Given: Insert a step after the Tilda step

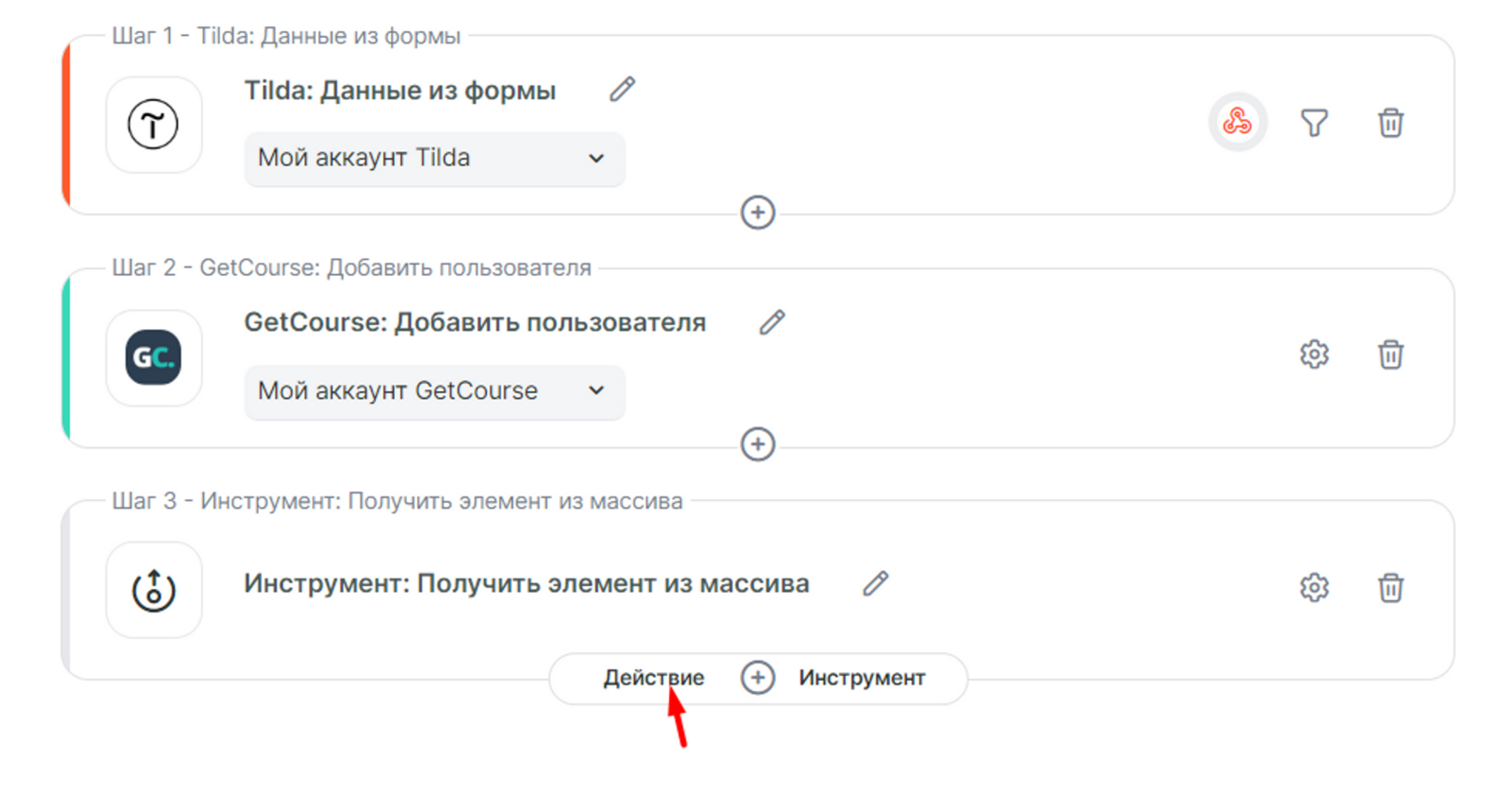Looking at the screenshot, I should tap(758, 213).
